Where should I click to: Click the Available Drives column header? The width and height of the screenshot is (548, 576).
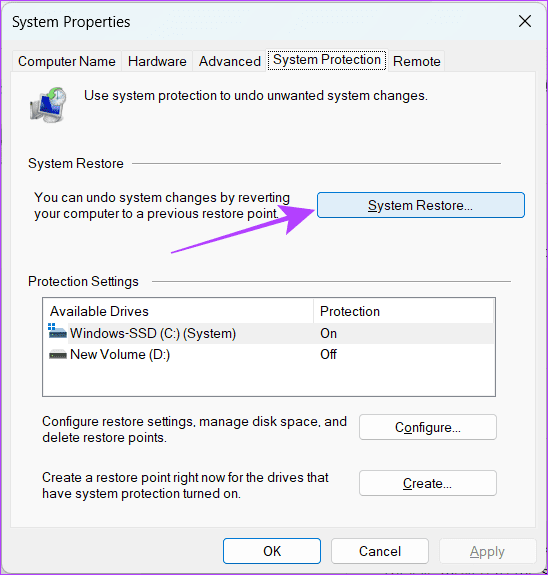(178, 311)
